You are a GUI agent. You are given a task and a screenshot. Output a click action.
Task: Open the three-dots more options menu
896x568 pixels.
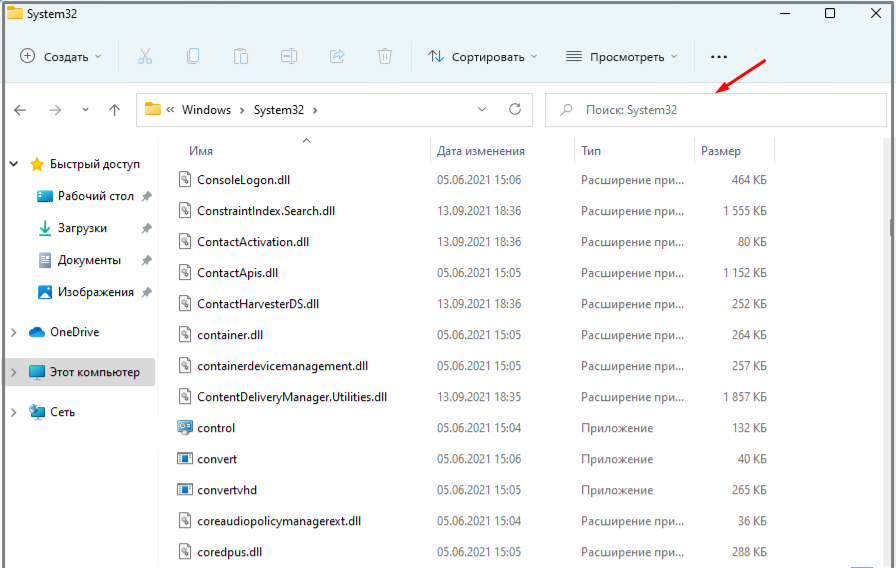[719, 57]
